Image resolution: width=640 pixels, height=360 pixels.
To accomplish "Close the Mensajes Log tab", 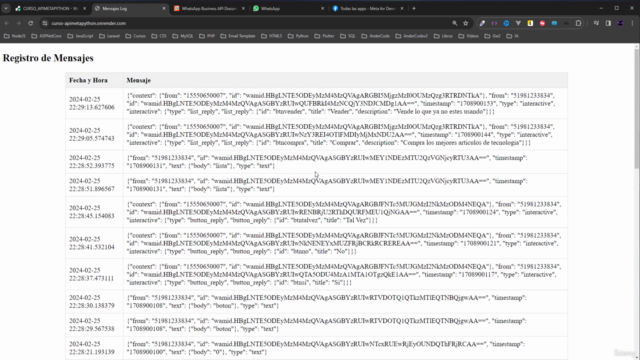I will (164, 8).
